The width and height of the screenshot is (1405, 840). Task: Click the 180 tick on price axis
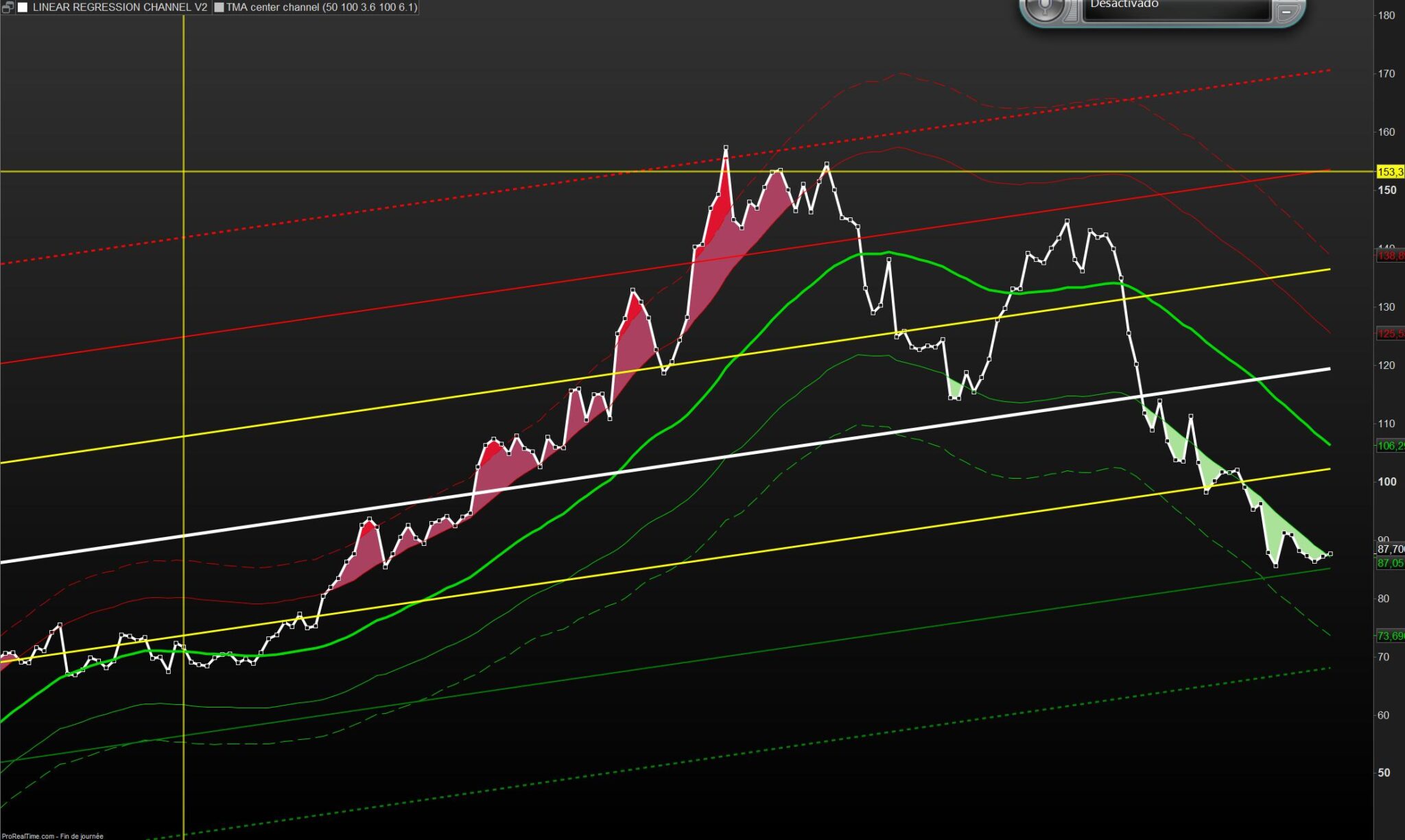point(1386,15)
